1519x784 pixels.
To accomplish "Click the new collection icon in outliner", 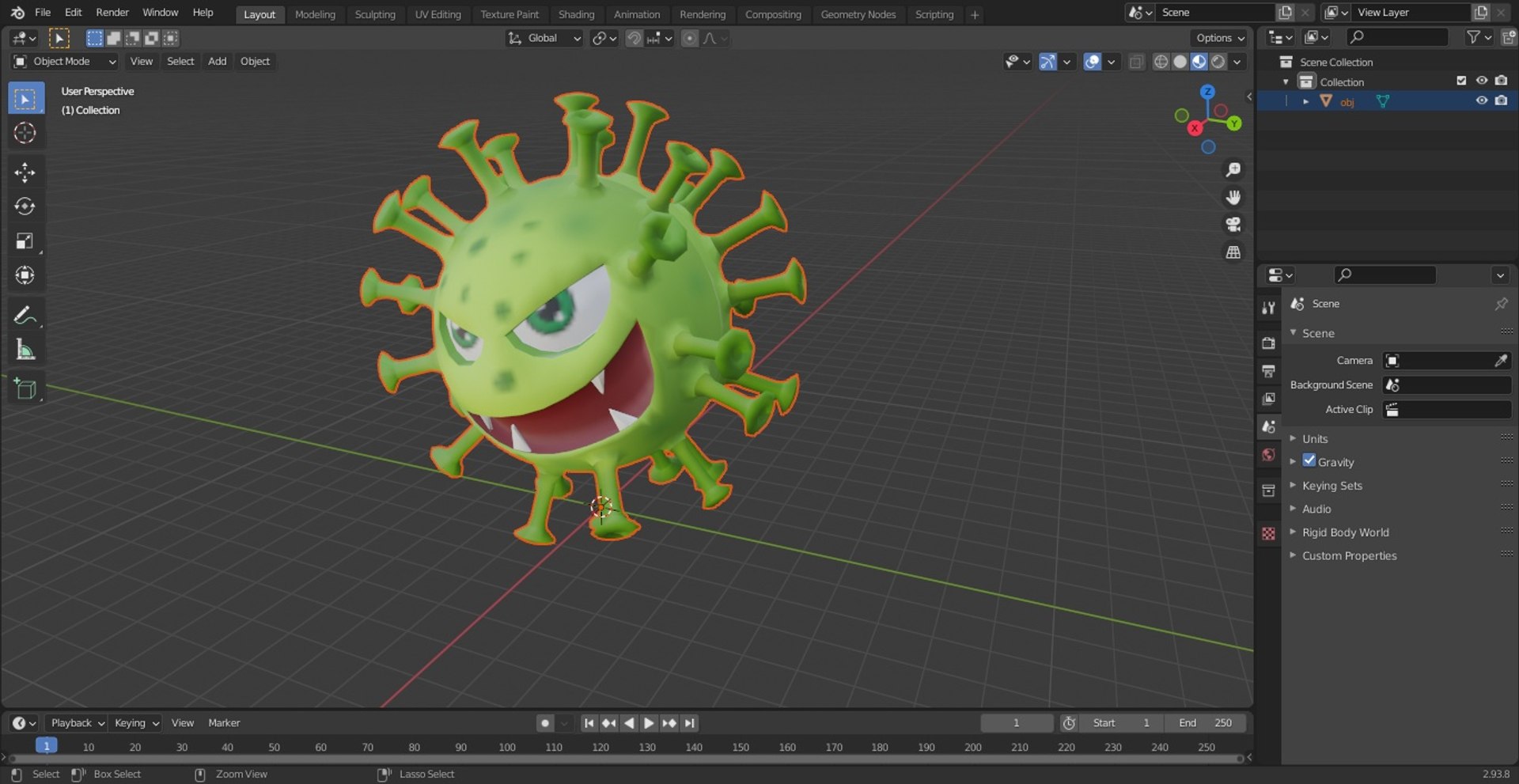I will [1509, 37].
